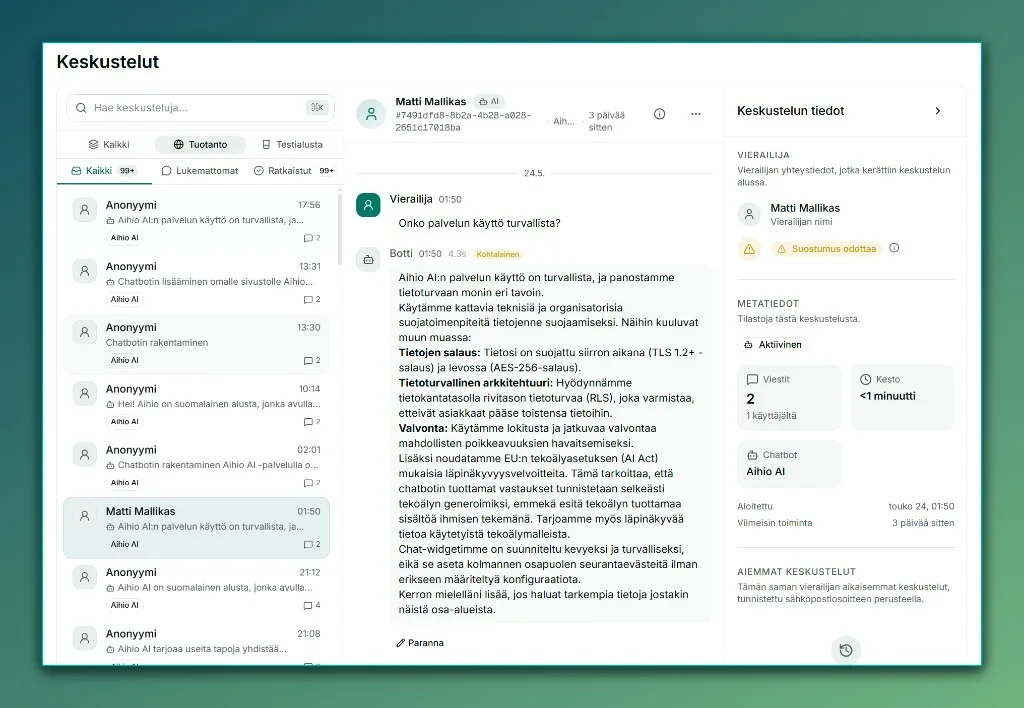Click the visitor message 'Onko palvelun käyttö turvallista?'
Image resolution: width=1024 pixels, height=708 pixels.
pyautogui.click(x=479, y=223)
